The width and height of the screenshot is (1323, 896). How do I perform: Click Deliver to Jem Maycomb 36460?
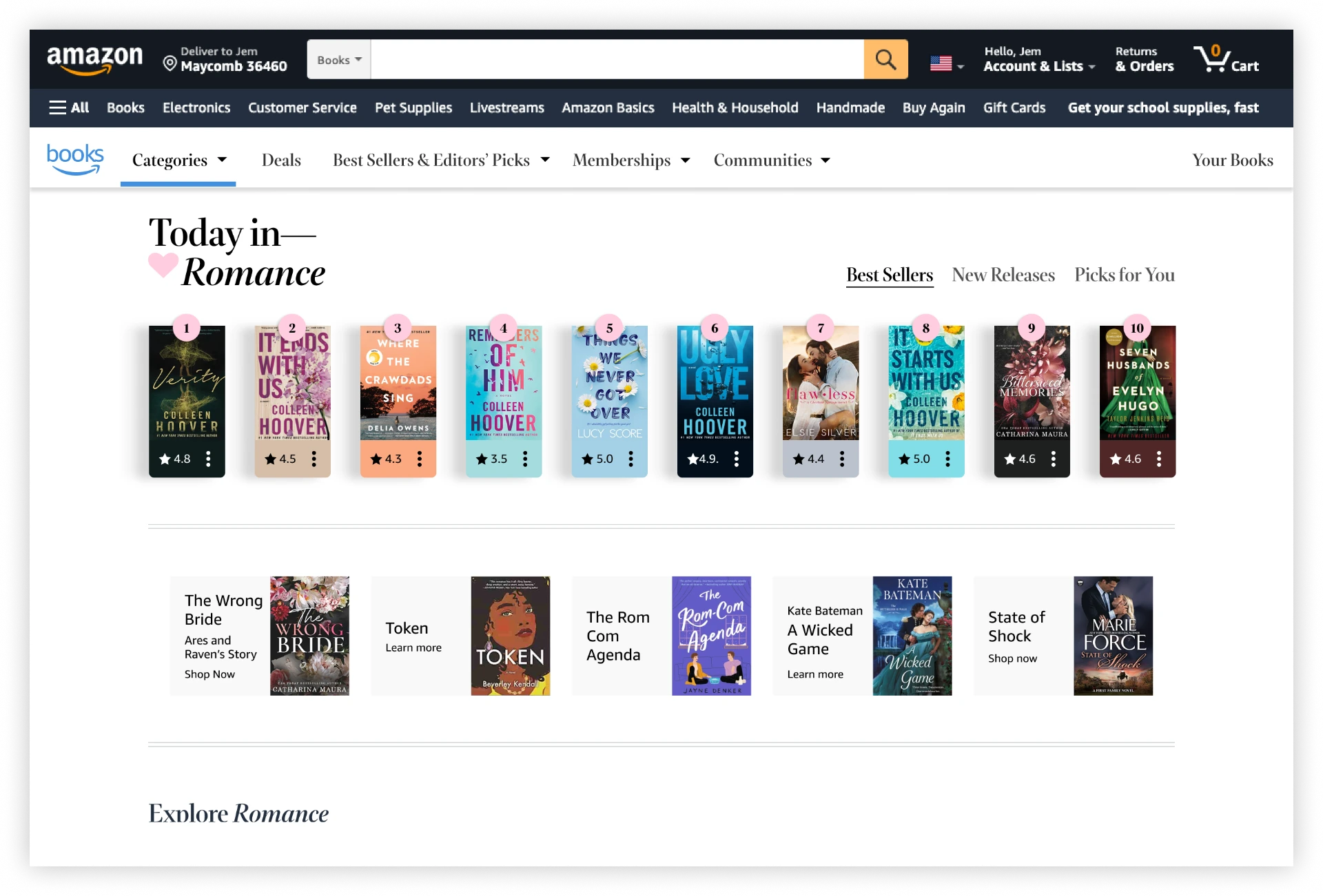pyautogui.click(x=225, y=59)
